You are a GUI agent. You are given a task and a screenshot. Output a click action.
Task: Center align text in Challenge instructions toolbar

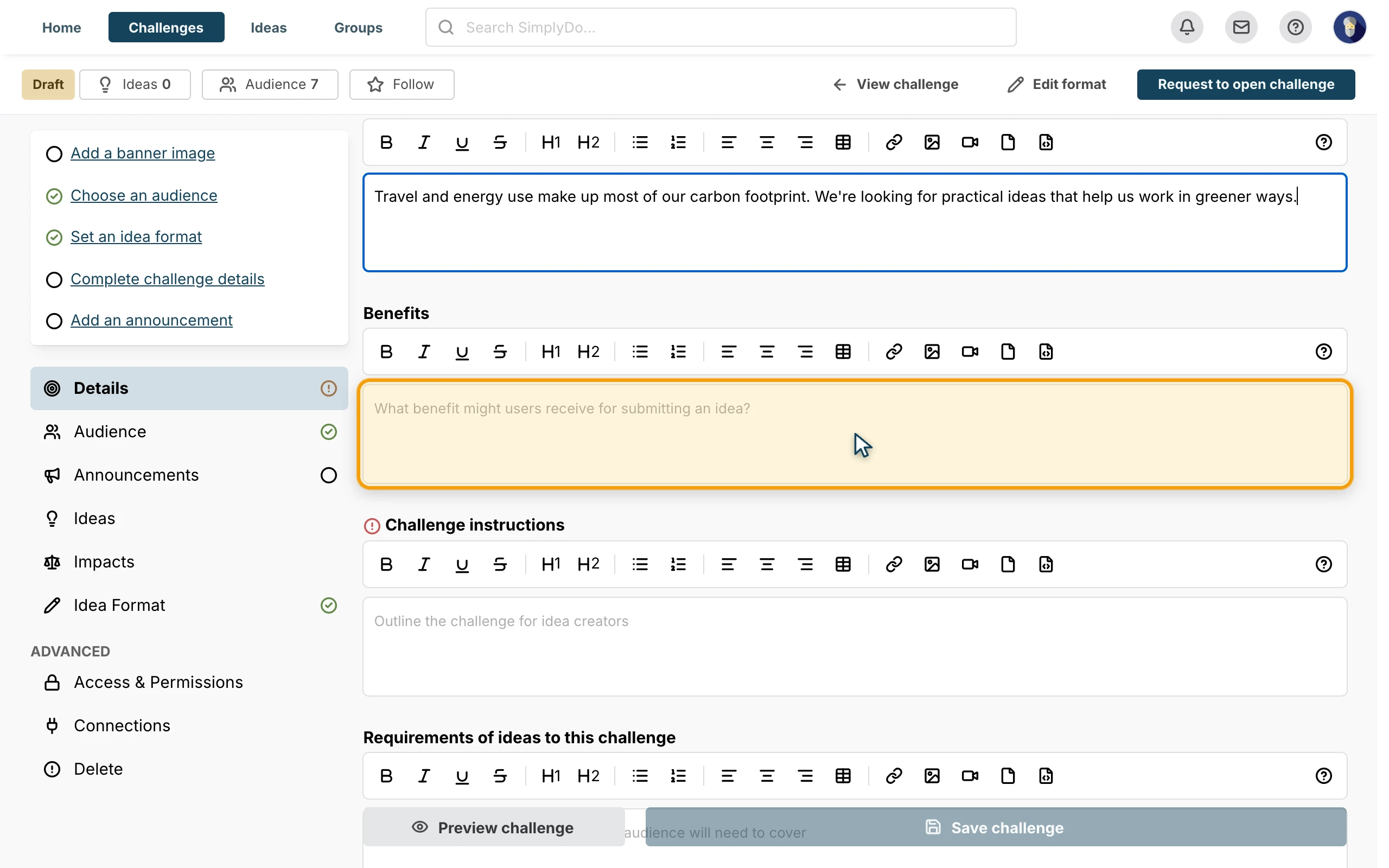(767, 564)
